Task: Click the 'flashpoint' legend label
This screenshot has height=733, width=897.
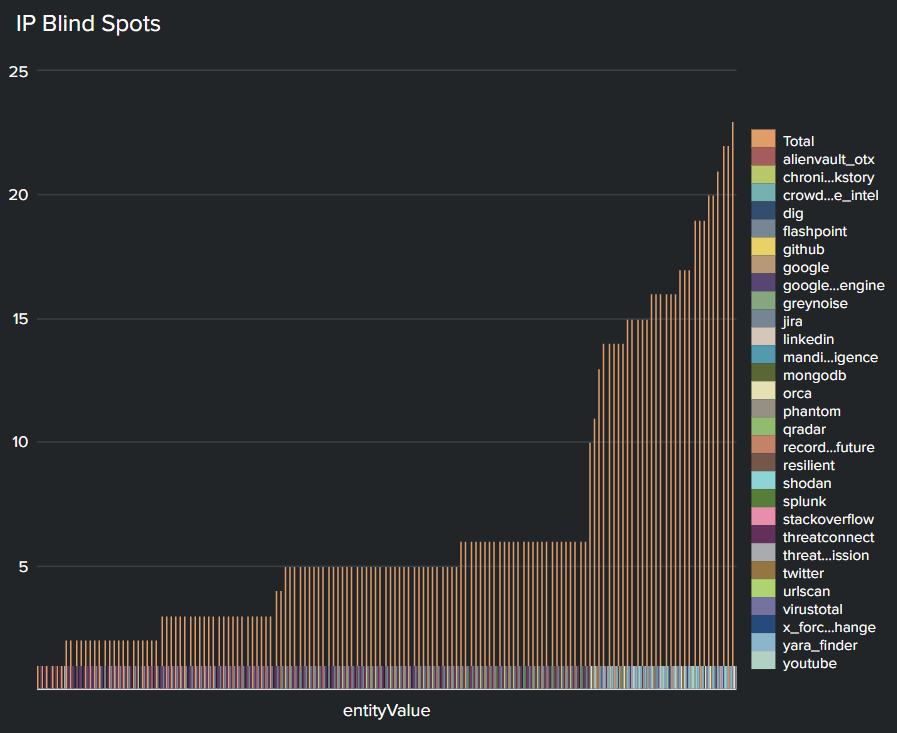Action: (x=815, y=232)
